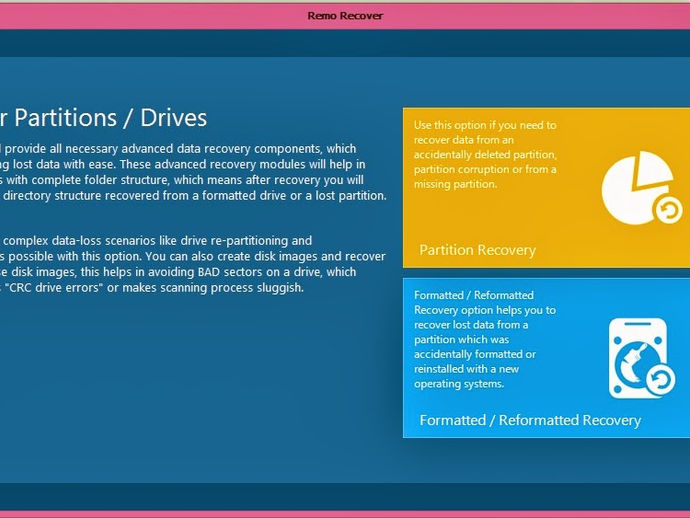Click the line mentioning "avoiding BAD sectors on a drive"
690x518 pixels.
pos(178,272)
